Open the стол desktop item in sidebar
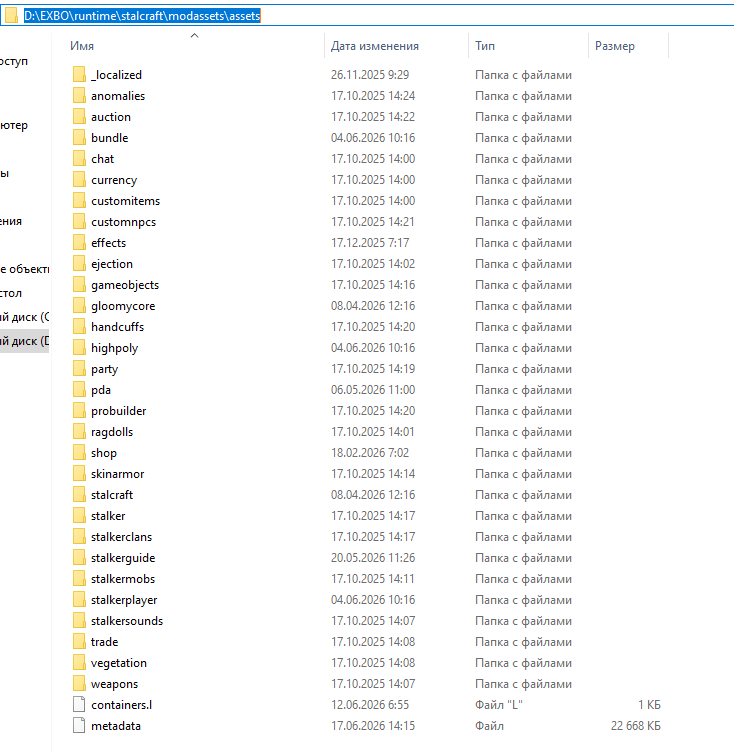This screenshot has height=753, width=734. pos(11,293)
